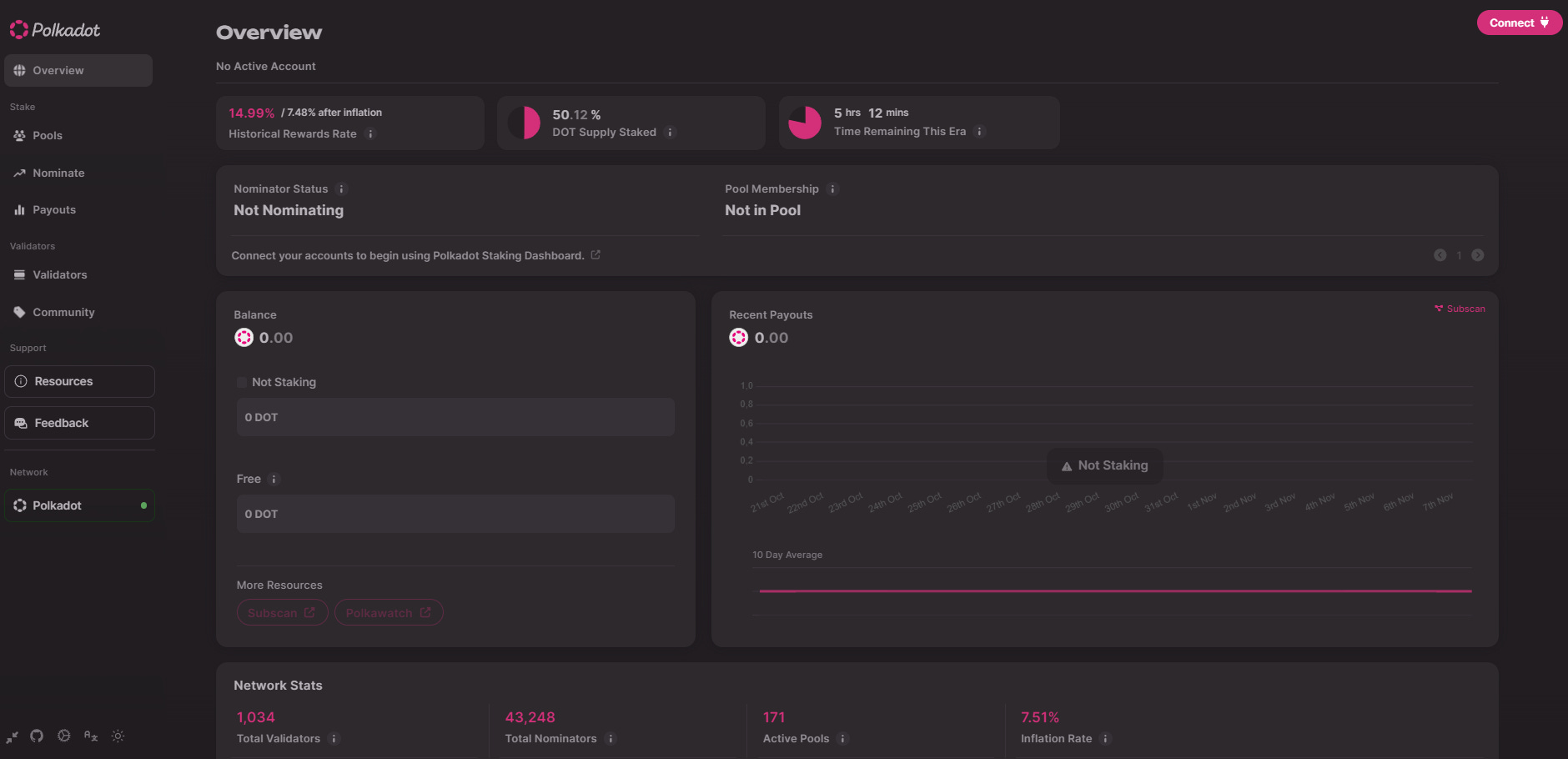This screenshot has width=1568, height=759.
Task: Click the 10 Day Average line chart
Action: [1112, 591]
